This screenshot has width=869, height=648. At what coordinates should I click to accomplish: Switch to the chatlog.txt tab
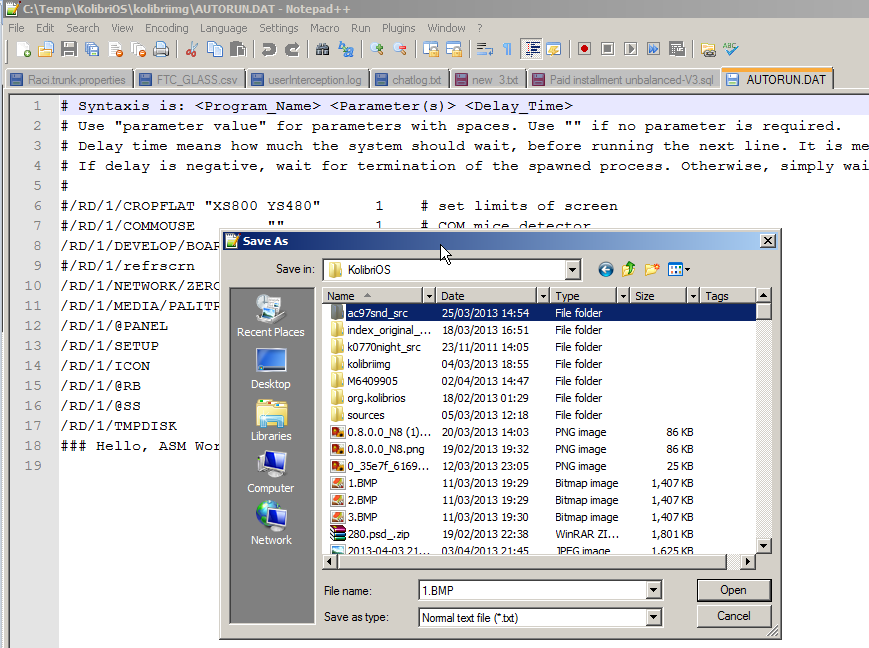(409, 80)
